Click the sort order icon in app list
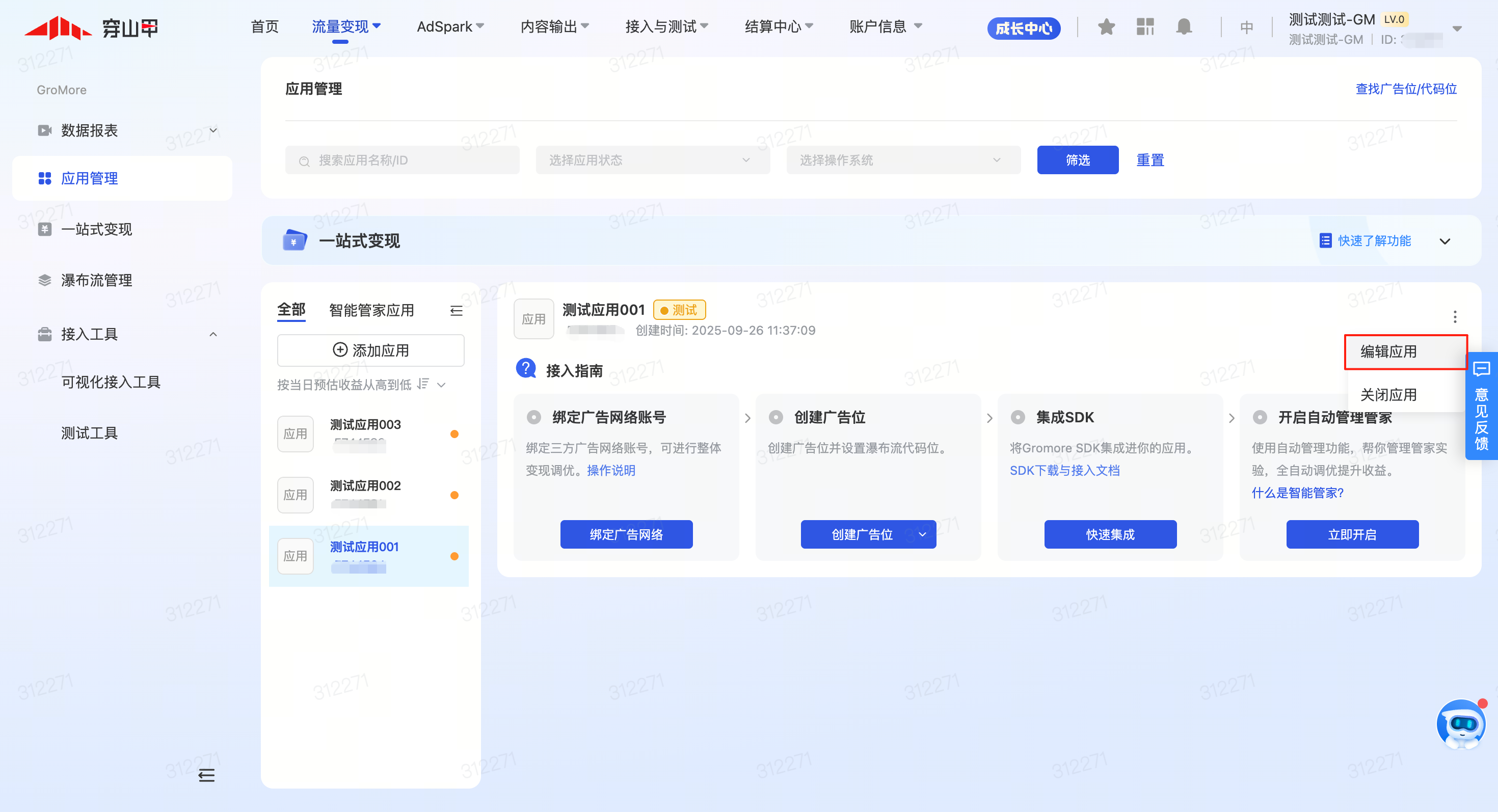 423,384
